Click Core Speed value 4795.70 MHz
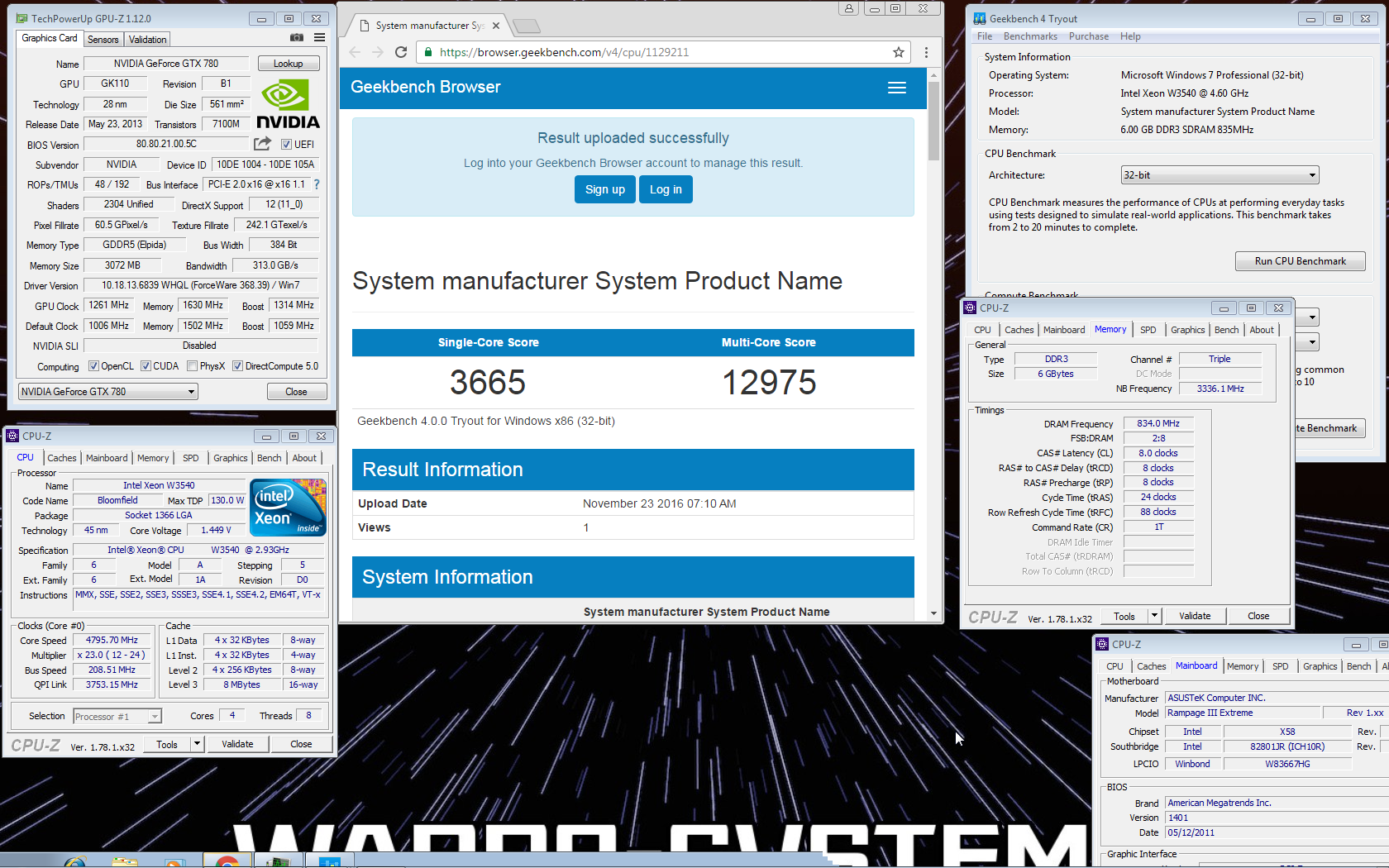Screen dimensions: 1389x868 click(112, 640)
